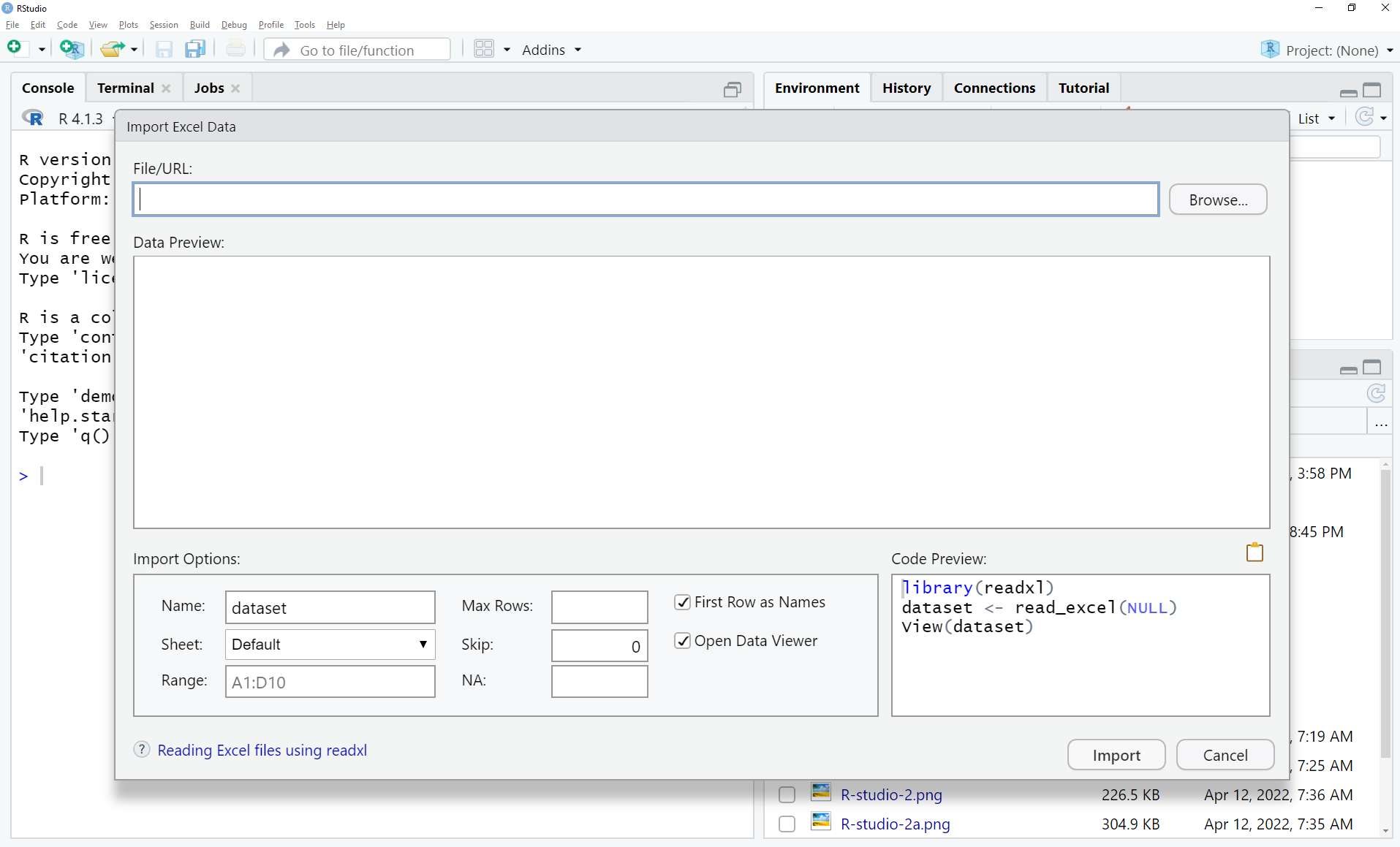
Task: Click the Files pane refresh icon
Action: point(1376,394)
